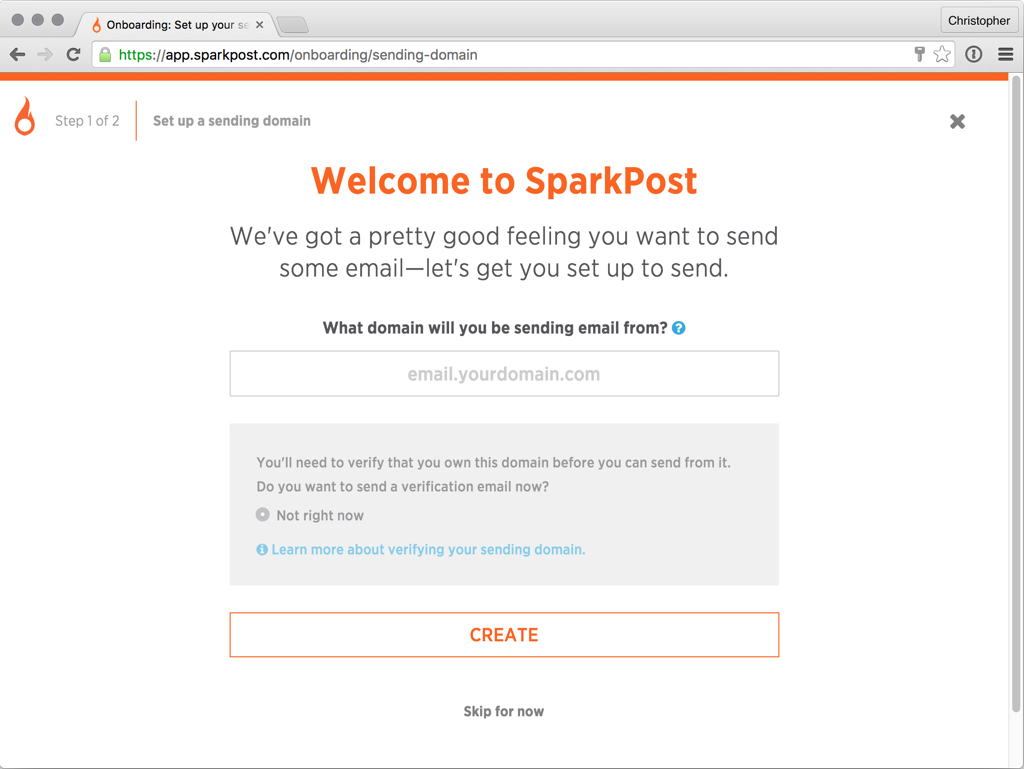
Task: Click the "Skip for now" link
Action: 504,712
